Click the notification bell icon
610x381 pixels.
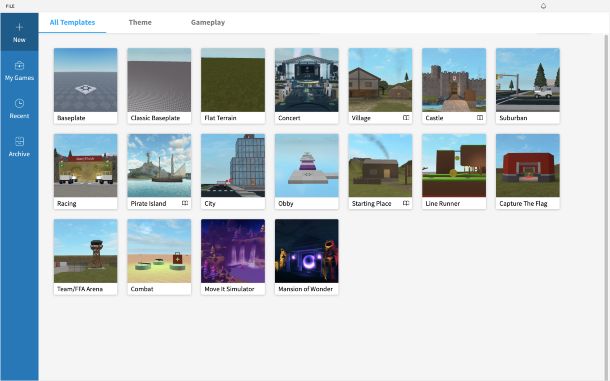(x=543, y=6)
